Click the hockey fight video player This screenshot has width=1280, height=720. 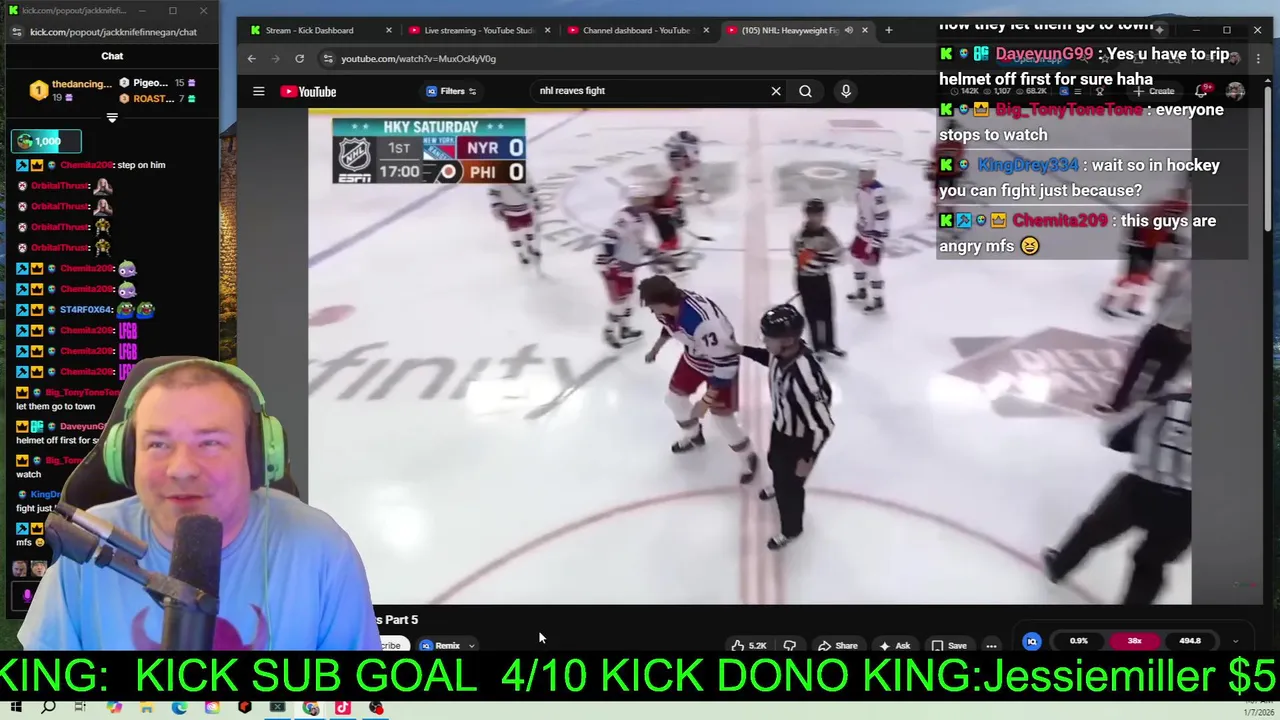click(x=750, y=356)
